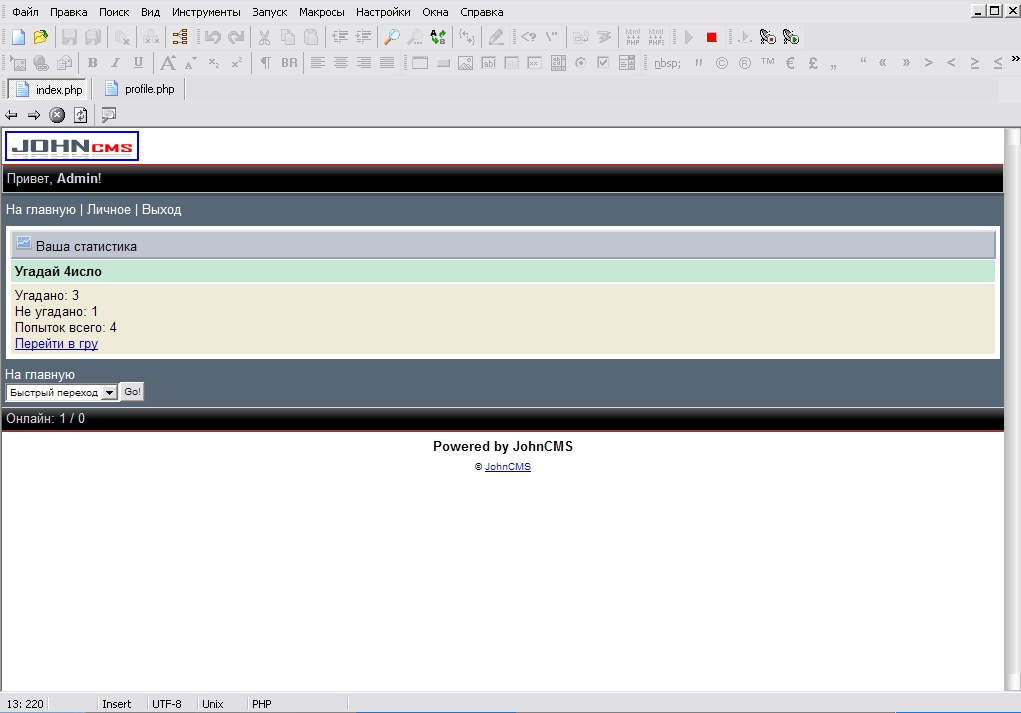This screenshot has width=1021, height=713.
Task: Insert radio button form element icon
Action: click(580, 63)
